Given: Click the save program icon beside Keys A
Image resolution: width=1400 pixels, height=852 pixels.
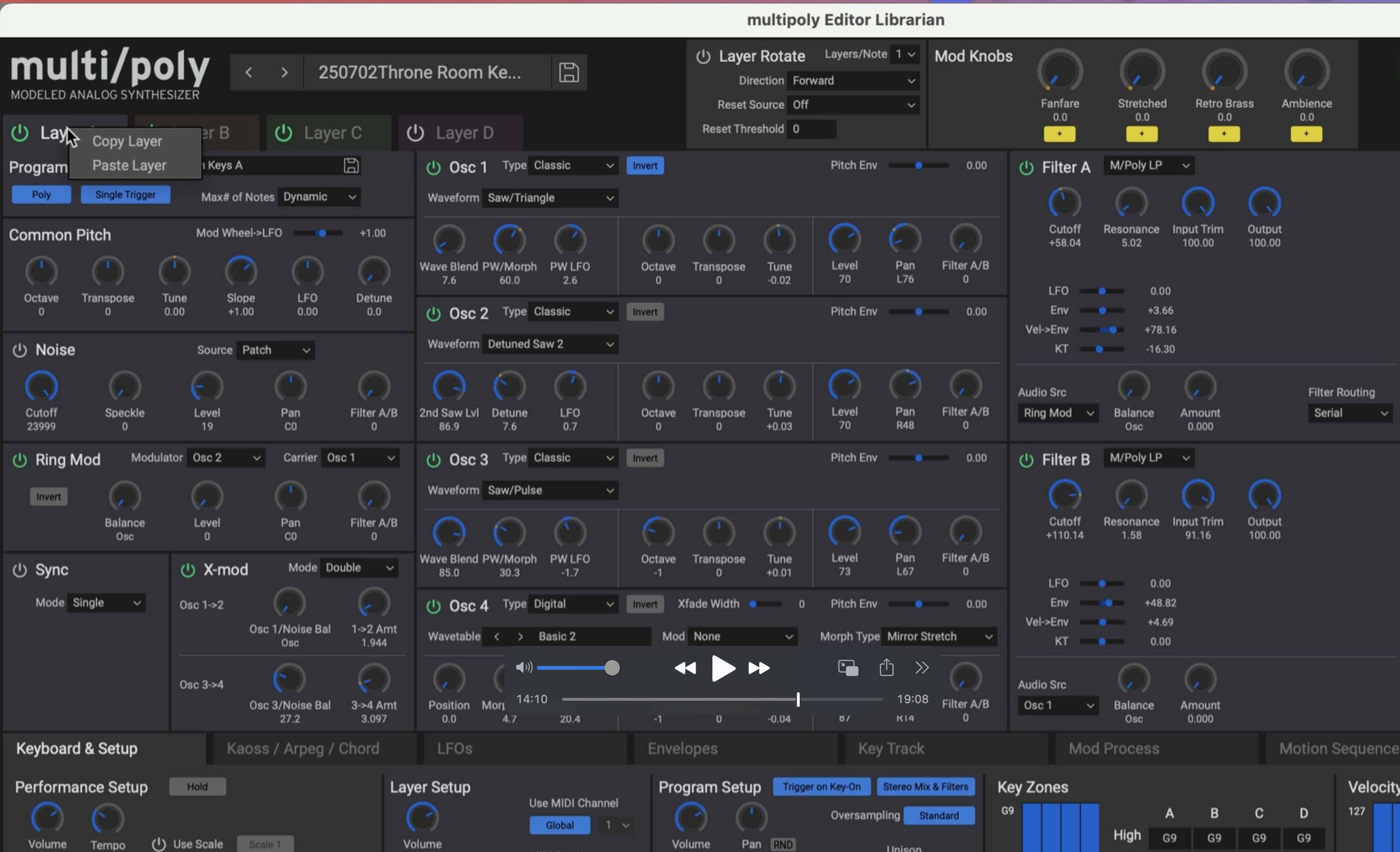Looking at the screenshot, I should 351,165.
